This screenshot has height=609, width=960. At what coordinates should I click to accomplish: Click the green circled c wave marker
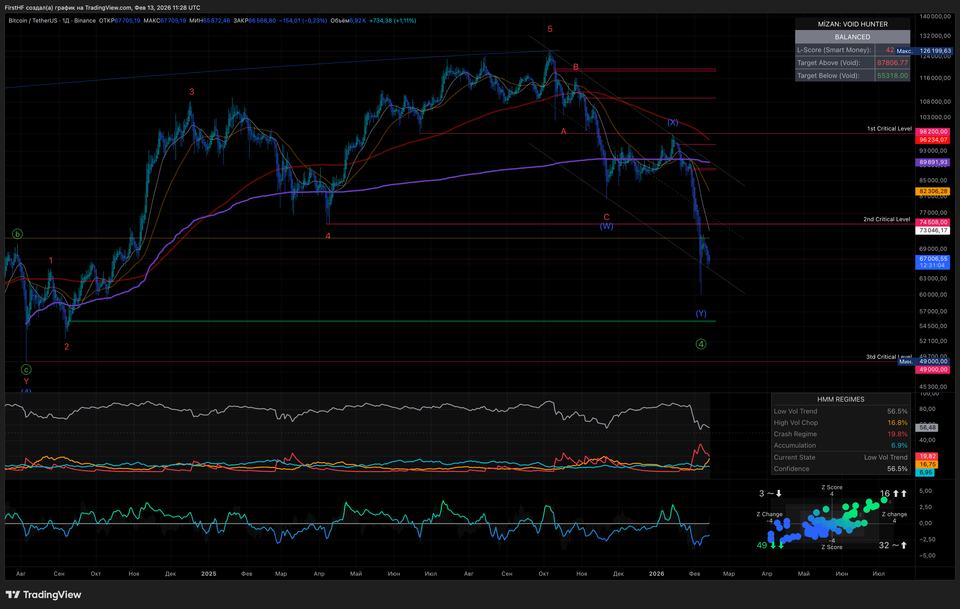(26, 369)
